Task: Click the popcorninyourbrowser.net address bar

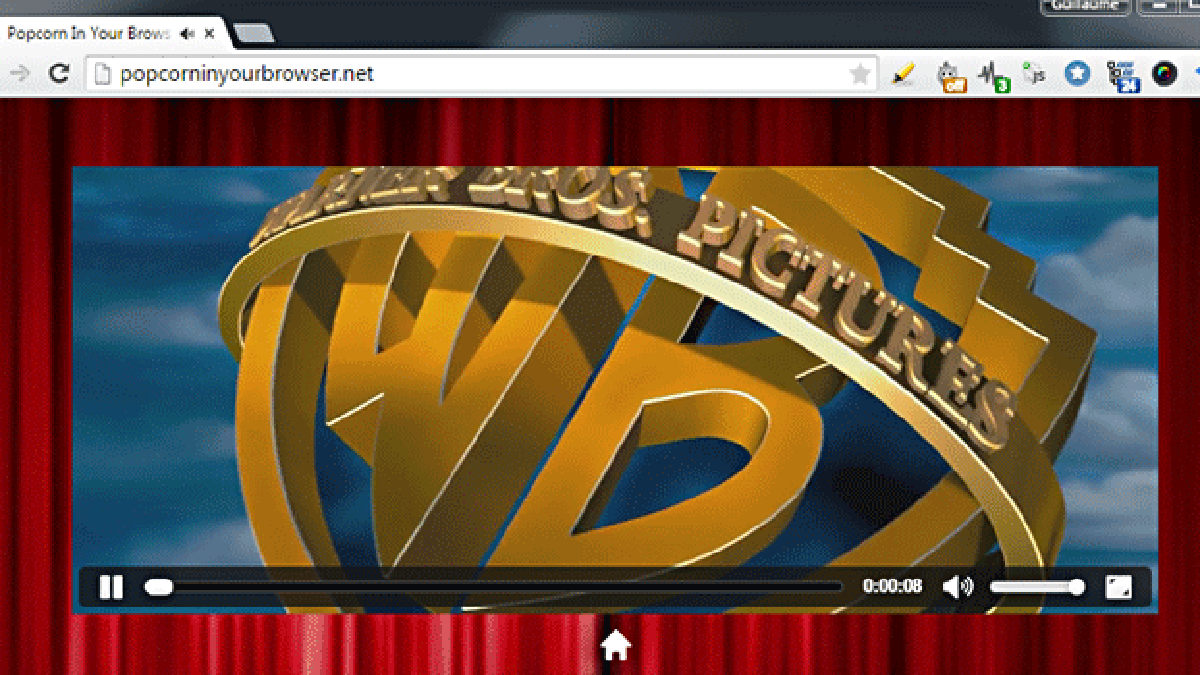Action: pyautogui.click(x=480, y=73)
